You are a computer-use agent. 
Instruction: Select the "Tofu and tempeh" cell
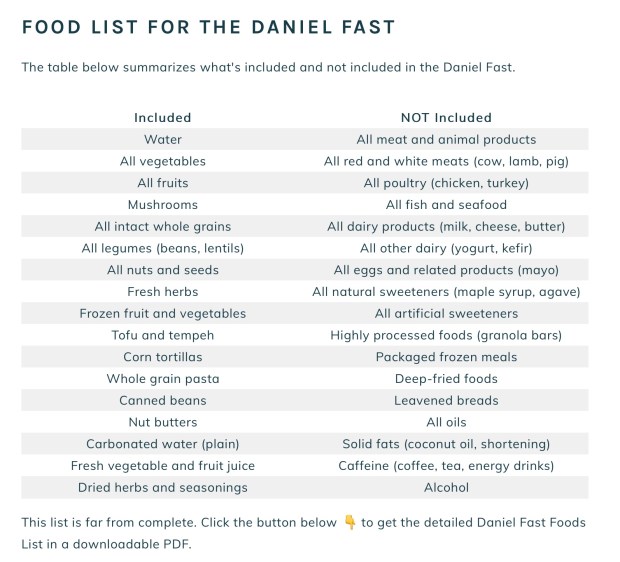(x=163, y=335)
